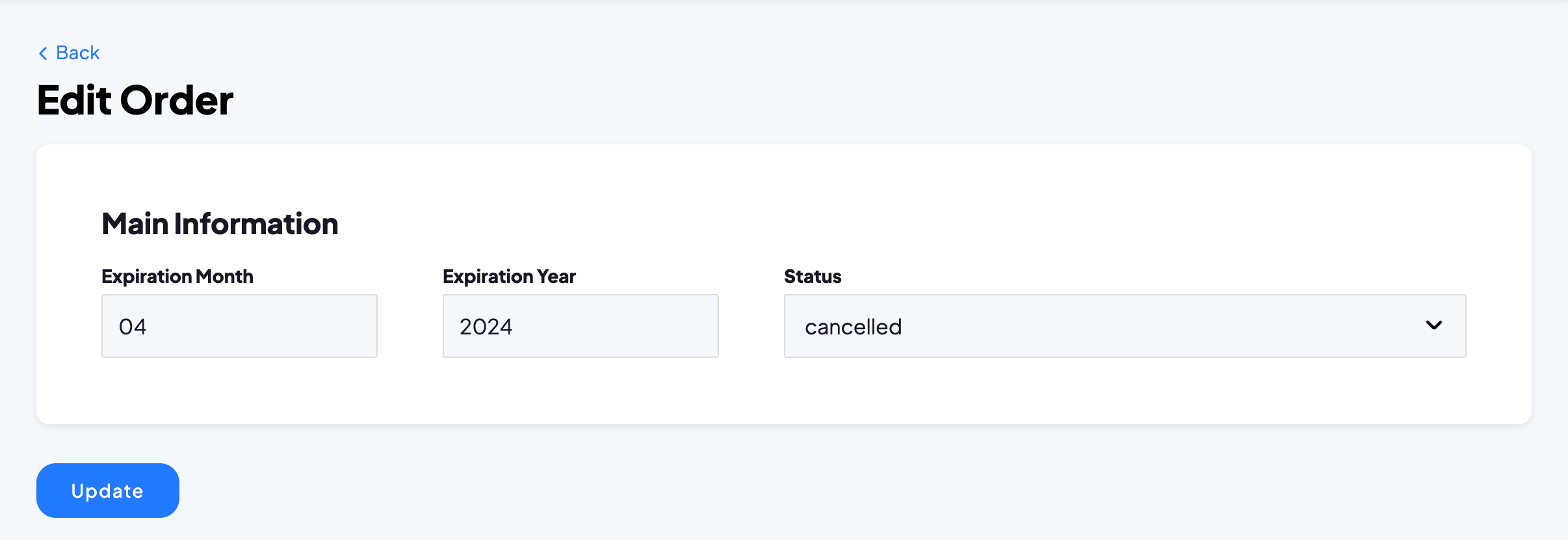Click the Expiration Month label
1568x540 pixels.
click(x=177, y=277)
